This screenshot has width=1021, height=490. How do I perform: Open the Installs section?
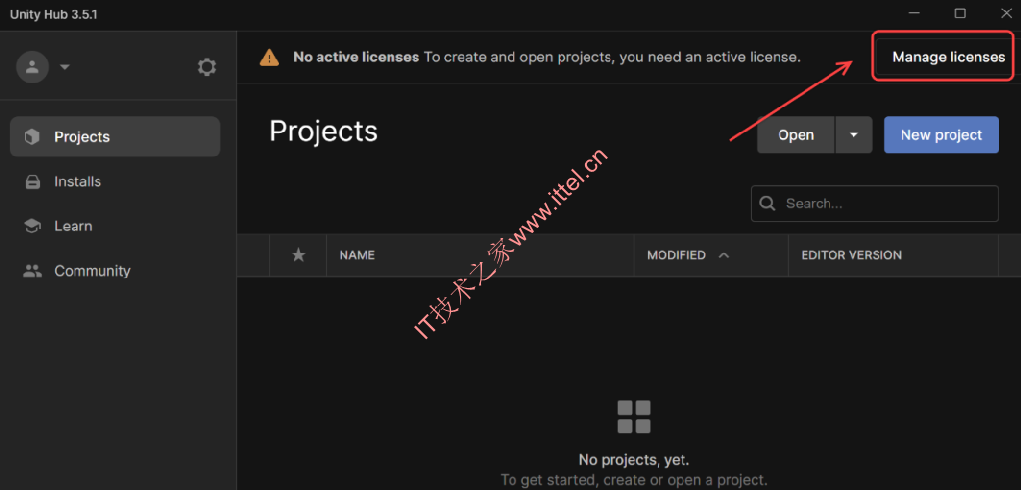[115, 182]
